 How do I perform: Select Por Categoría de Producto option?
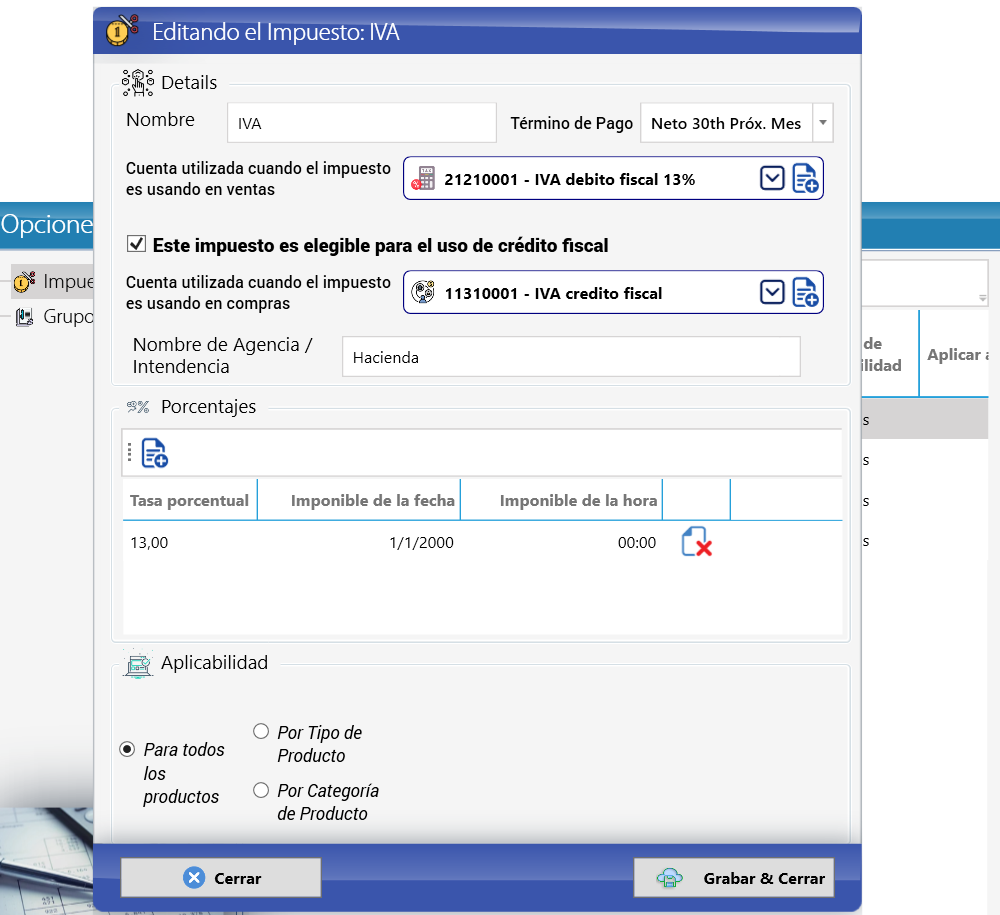[x=261, y=790]
